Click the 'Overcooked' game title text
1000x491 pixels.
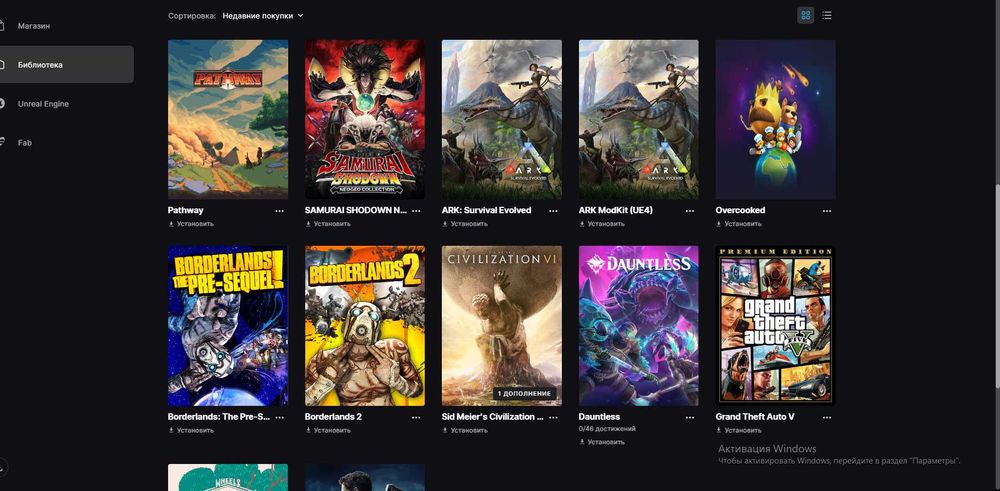[x=740, y=210]
